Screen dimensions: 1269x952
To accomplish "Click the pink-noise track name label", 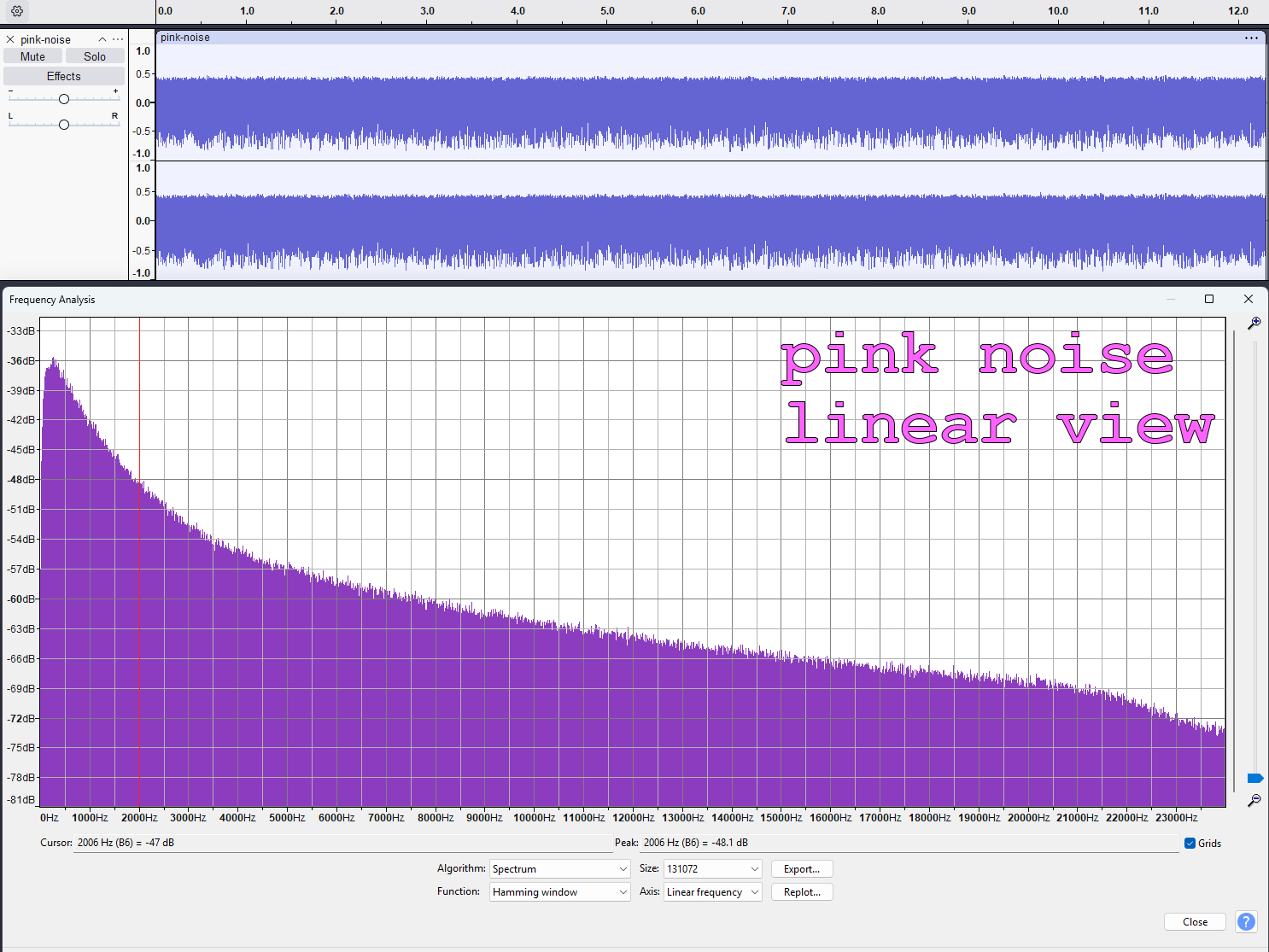I will [x=46, y=39].
